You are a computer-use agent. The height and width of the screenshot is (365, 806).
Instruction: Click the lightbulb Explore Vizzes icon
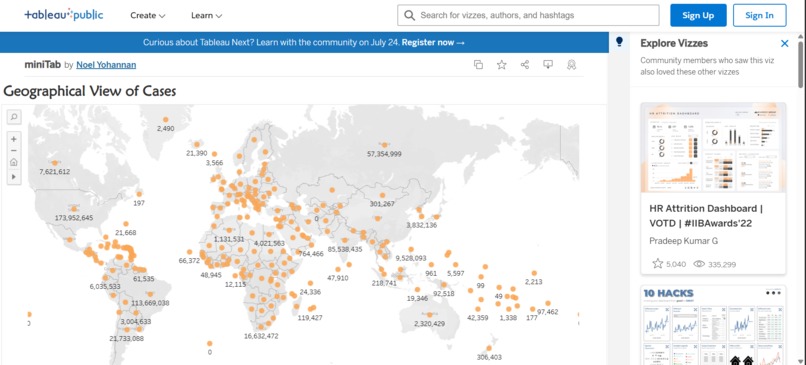(619, 42)
